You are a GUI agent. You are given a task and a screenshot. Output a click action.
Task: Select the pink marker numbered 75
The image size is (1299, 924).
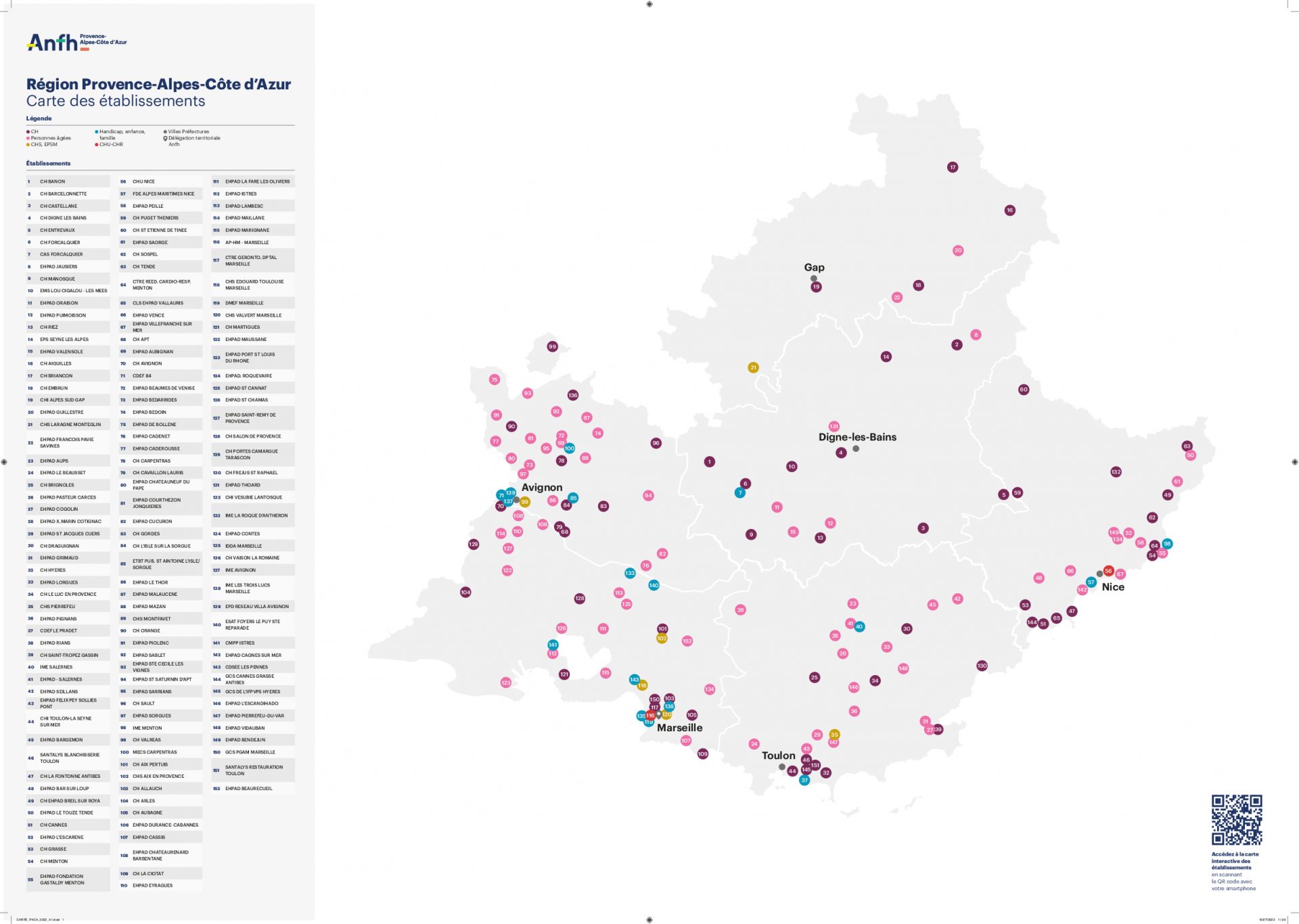pyautogui.click(x=495, y=379)
